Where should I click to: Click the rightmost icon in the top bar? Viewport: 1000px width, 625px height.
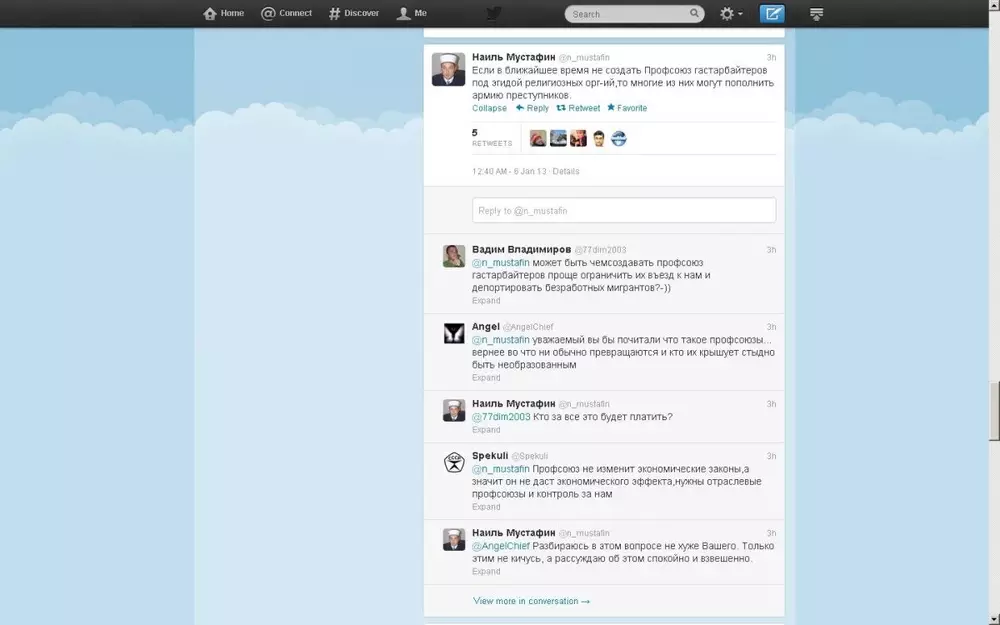817,14
